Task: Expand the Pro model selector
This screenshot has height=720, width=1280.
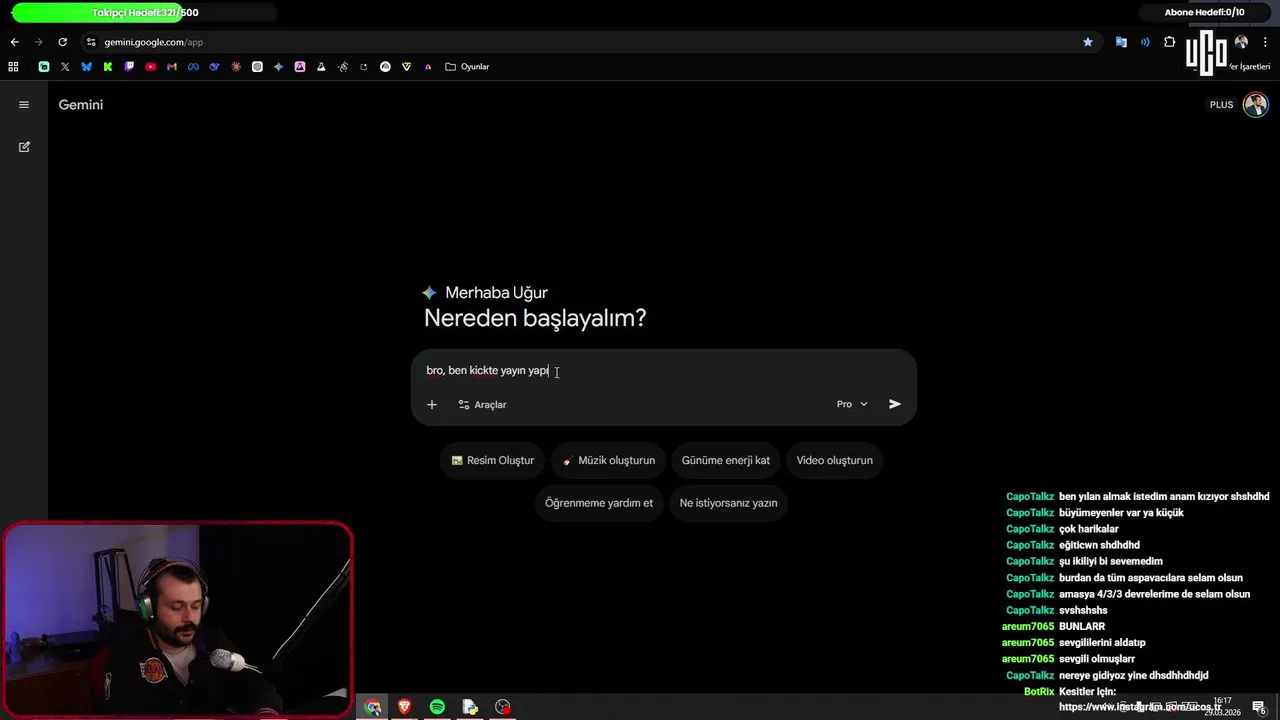Action: click(852, 404)
